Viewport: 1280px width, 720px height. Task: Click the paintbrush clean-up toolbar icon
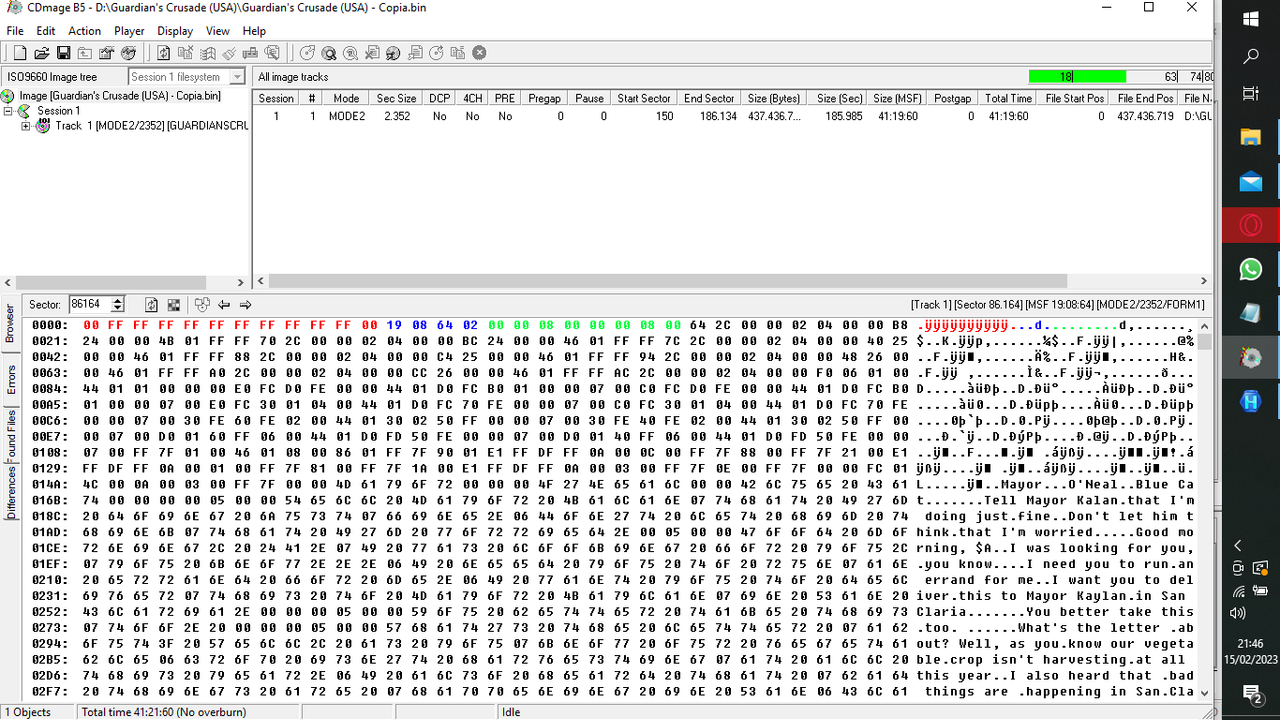[229, 53]
